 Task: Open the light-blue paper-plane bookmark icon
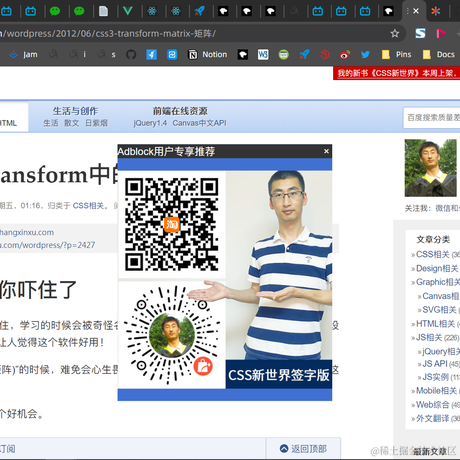coord(151,54)
